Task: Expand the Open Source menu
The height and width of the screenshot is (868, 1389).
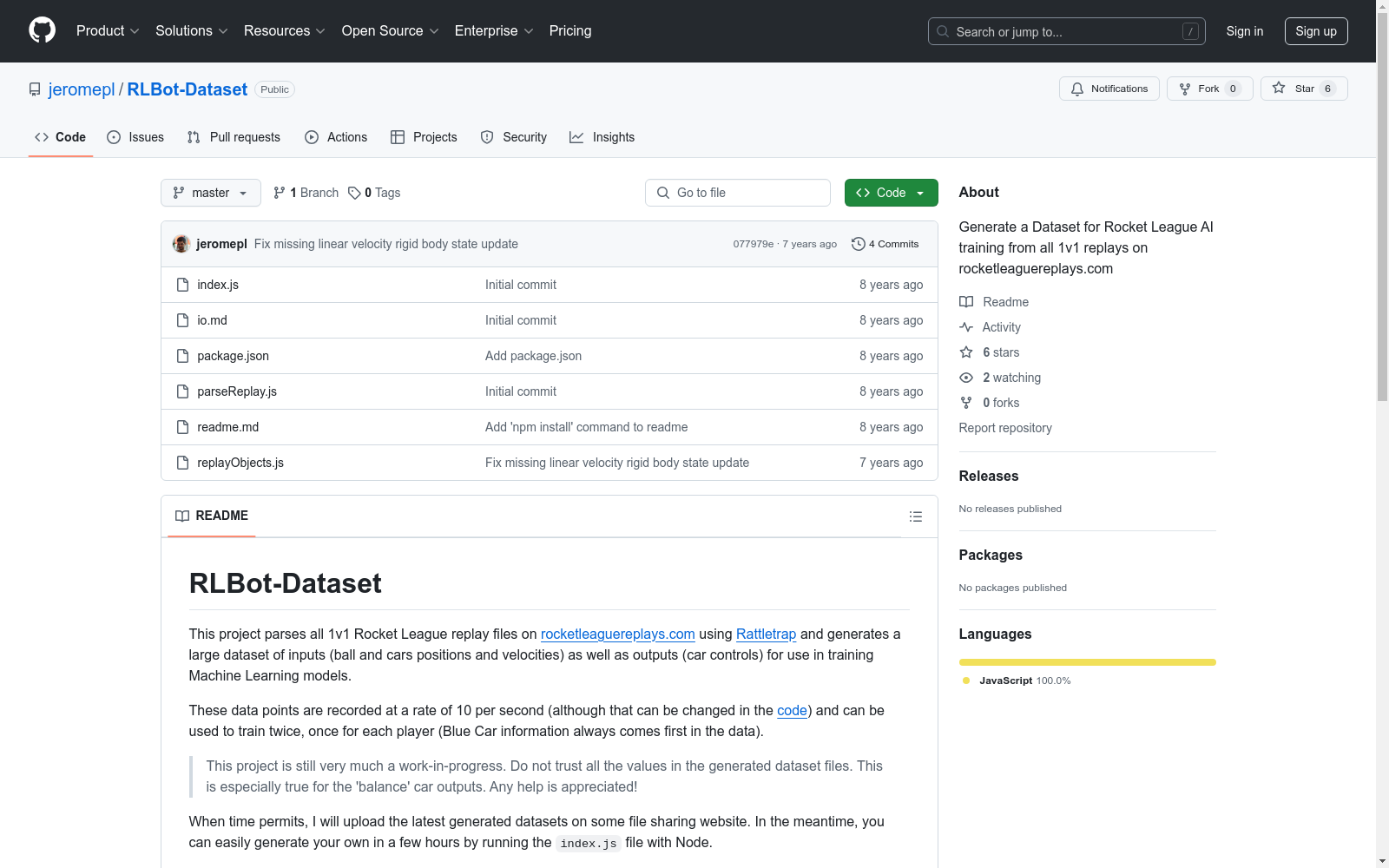Action: tap(391, 31)
